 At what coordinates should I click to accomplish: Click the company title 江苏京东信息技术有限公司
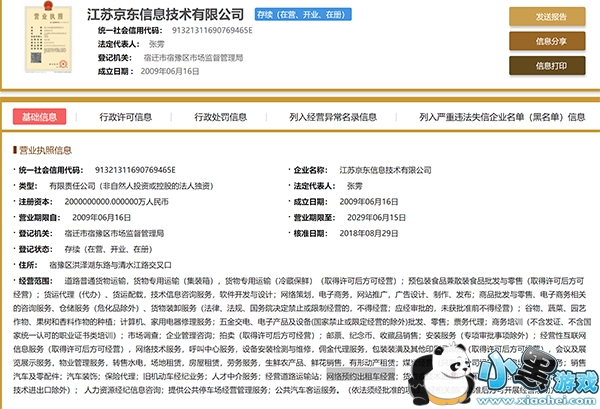(x=165, y=15)
